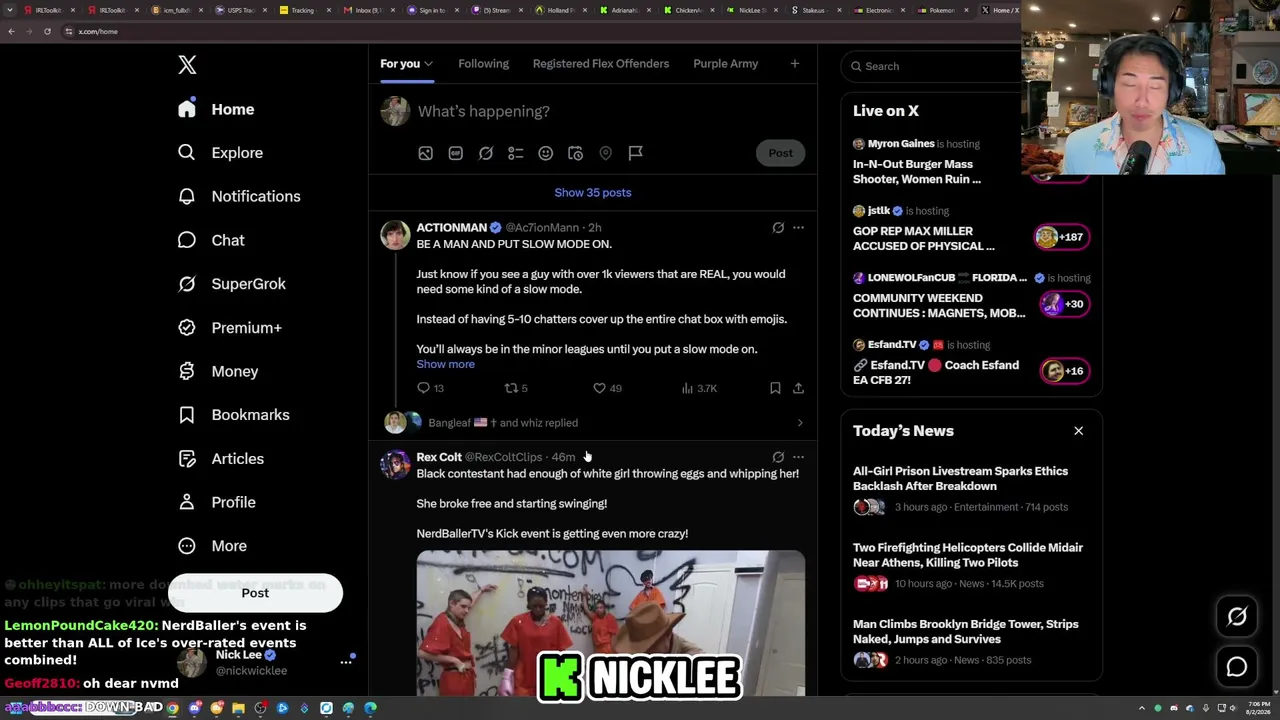
Task: Open Notifications from the sidebar
Action: 239,196
